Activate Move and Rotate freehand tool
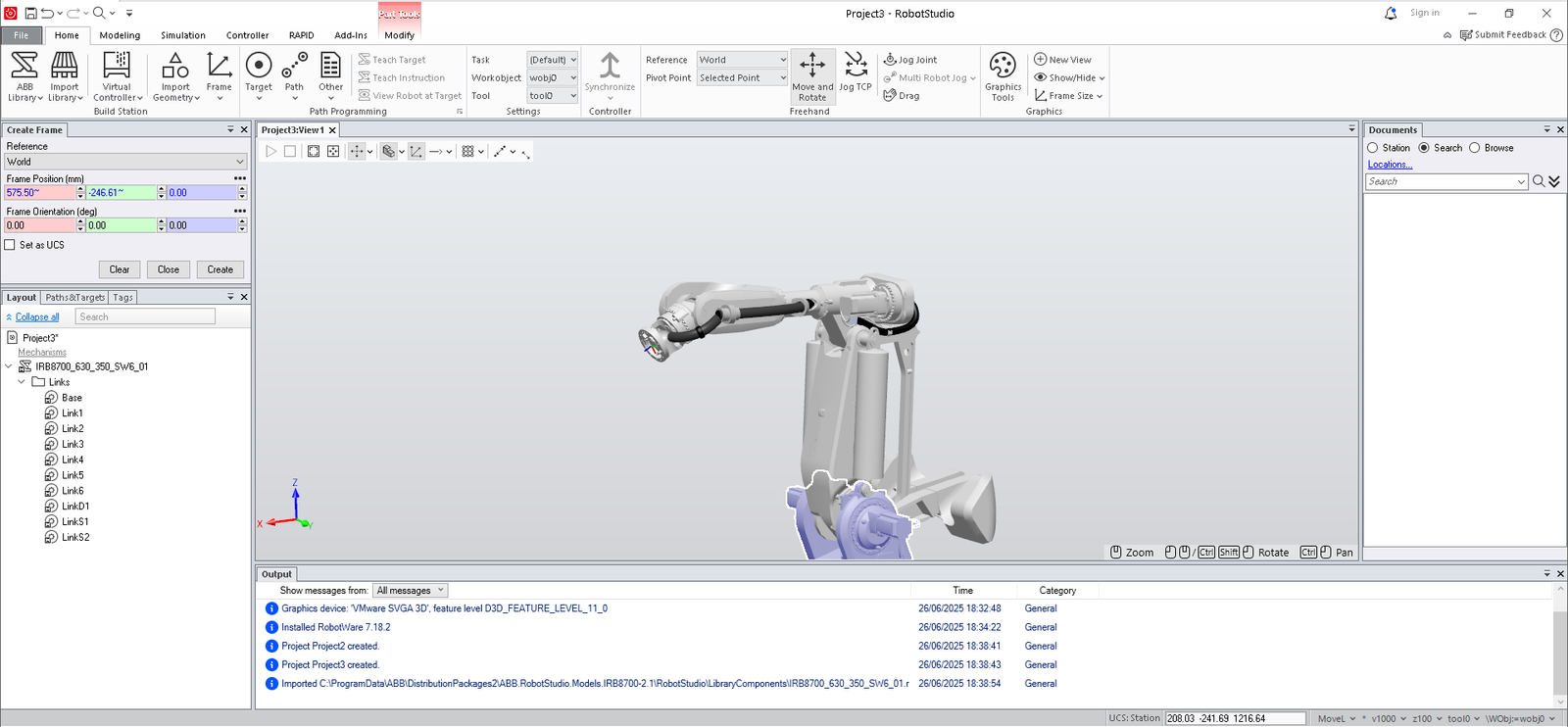Image resolution: width=1568 pixels, height=727 pixels. [x=812, y=76]
